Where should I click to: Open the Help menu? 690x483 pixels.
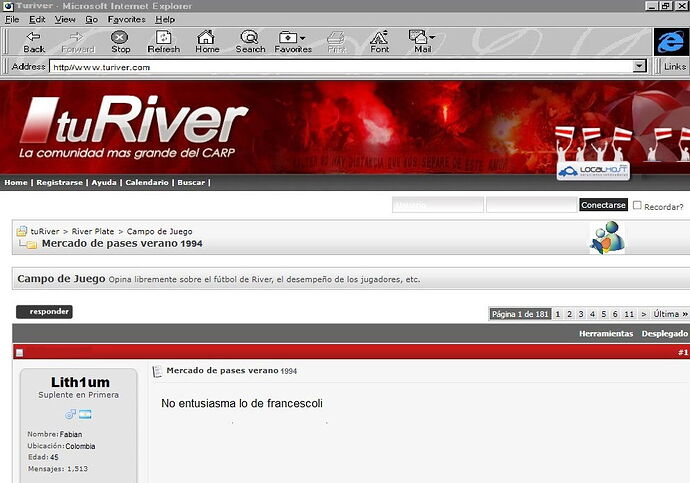[x=165, y=19]
